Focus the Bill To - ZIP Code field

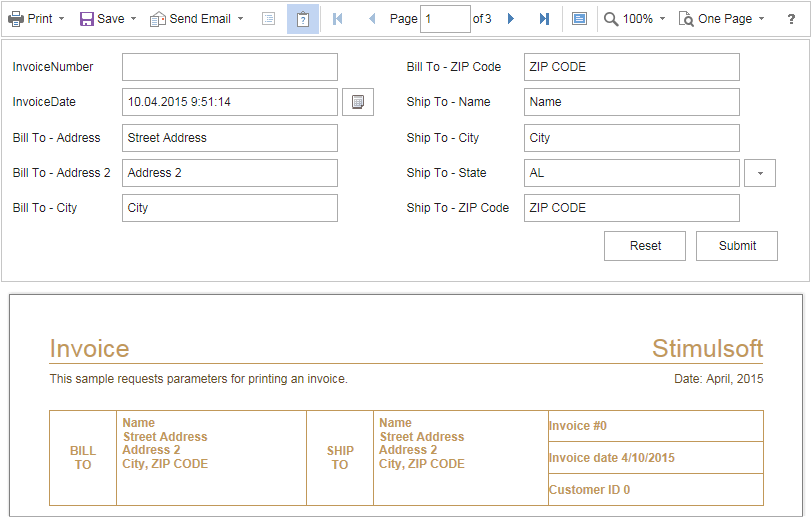click(x=631, y=67)
